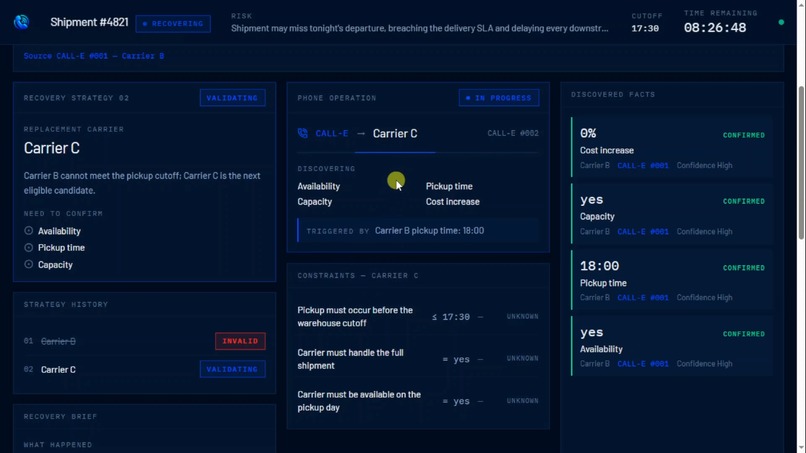
Task: Click the Carrier C replacement carrier heading
Action: click(51, 148)
